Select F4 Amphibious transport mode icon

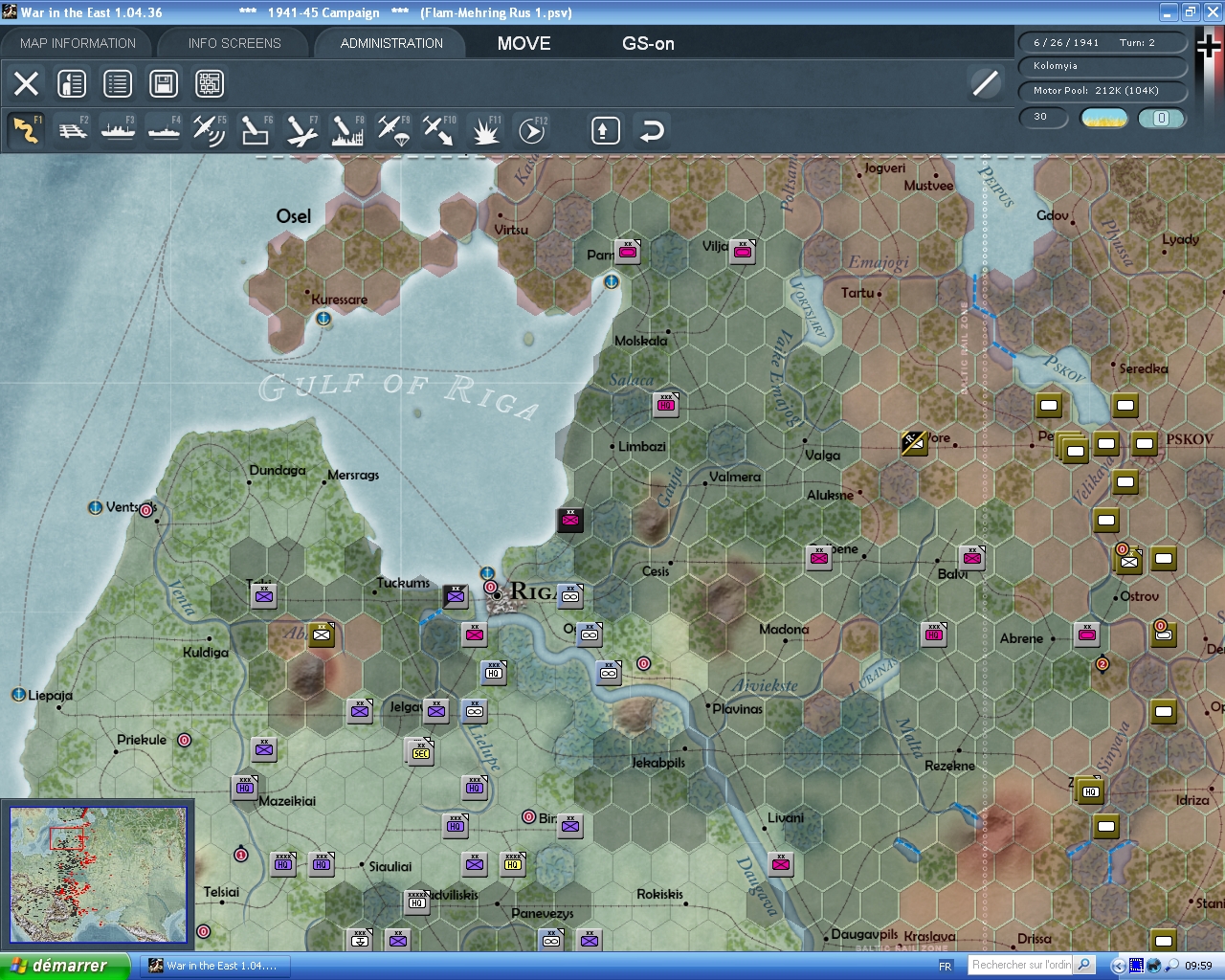(x=164, y=130)
